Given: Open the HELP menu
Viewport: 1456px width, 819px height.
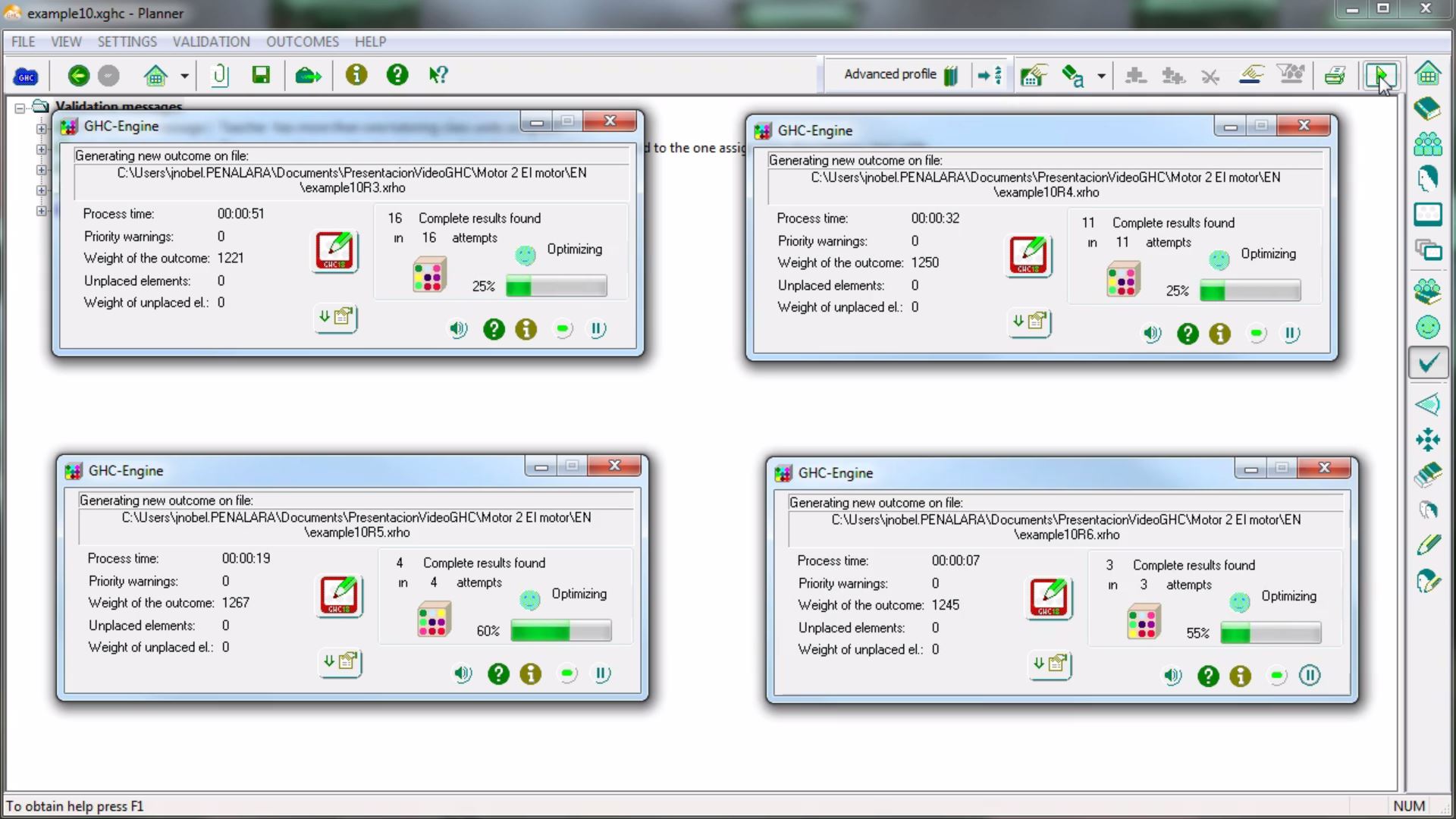Looking at the screenshot, I should (x=370, y=42).
